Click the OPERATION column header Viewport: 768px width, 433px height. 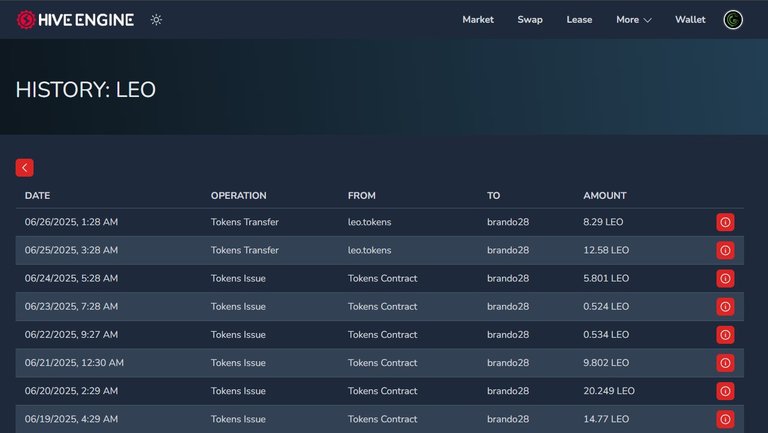[x=239, y=195]
